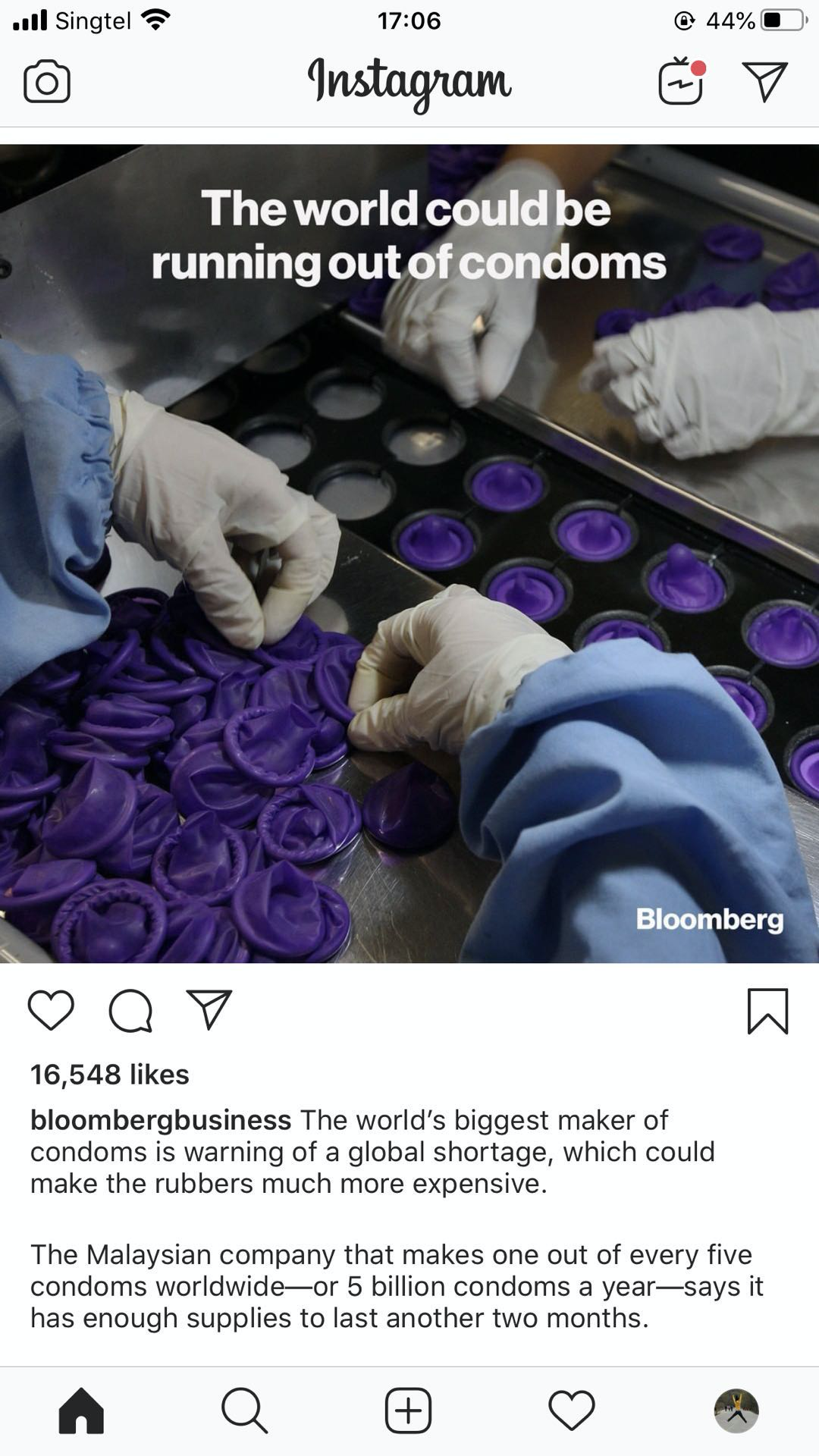The height and width of the screenshot is (1456, 819).
Task: Tap the 17:06 status bar clock
Action: point(409,20)
